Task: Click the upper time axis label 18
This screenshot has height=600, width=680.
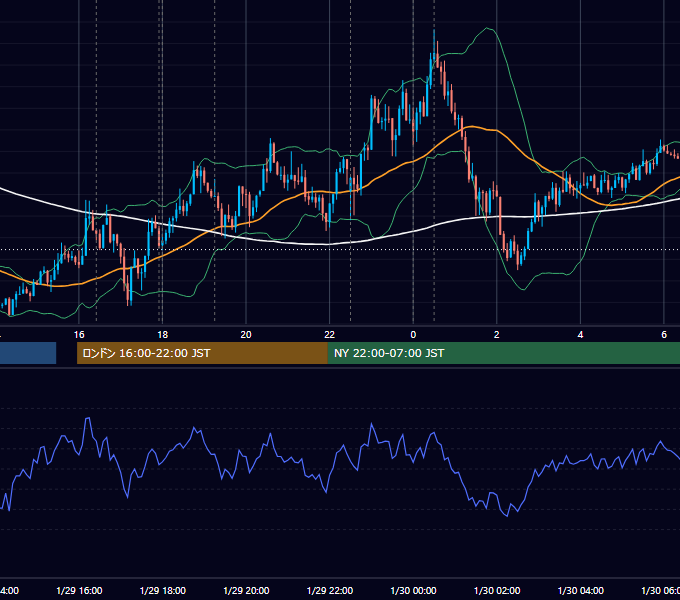Action: tap(162, 334)
